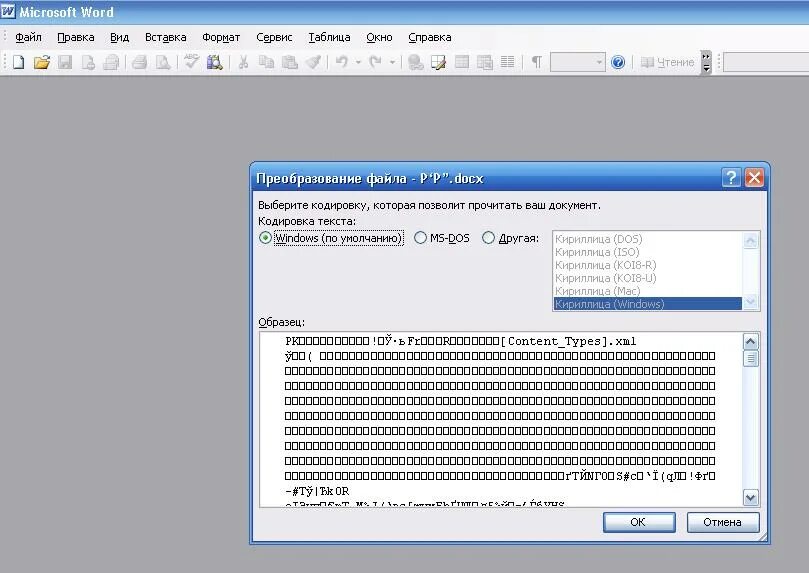
Task: Toggle the paragraph marks ¶ icon
Action: 537,62
